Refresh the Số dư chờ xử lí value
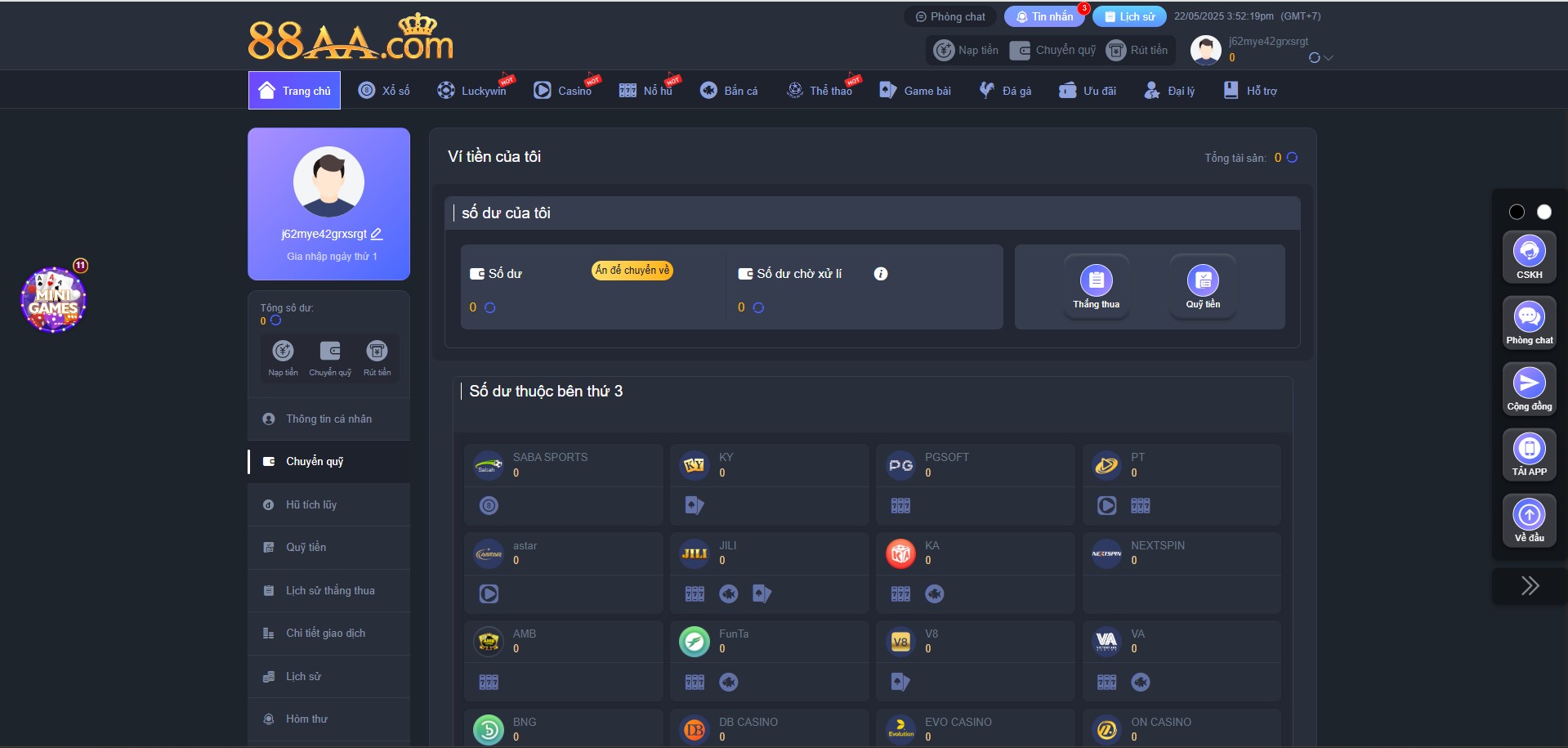 click(x=758, y=307)
